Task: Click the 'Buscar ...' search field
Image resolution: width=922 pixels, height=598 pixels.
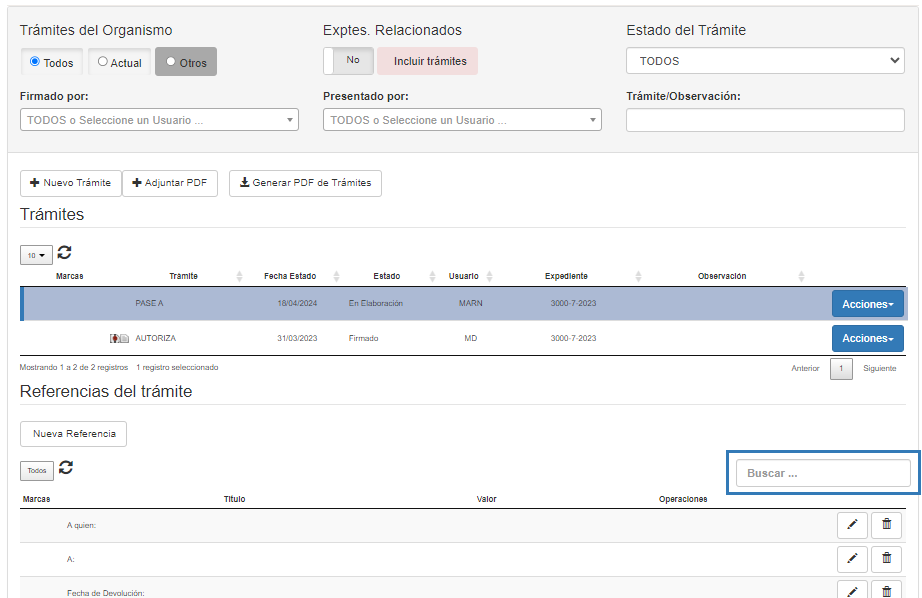Action: pyautogui.click(x=823, y=473)
